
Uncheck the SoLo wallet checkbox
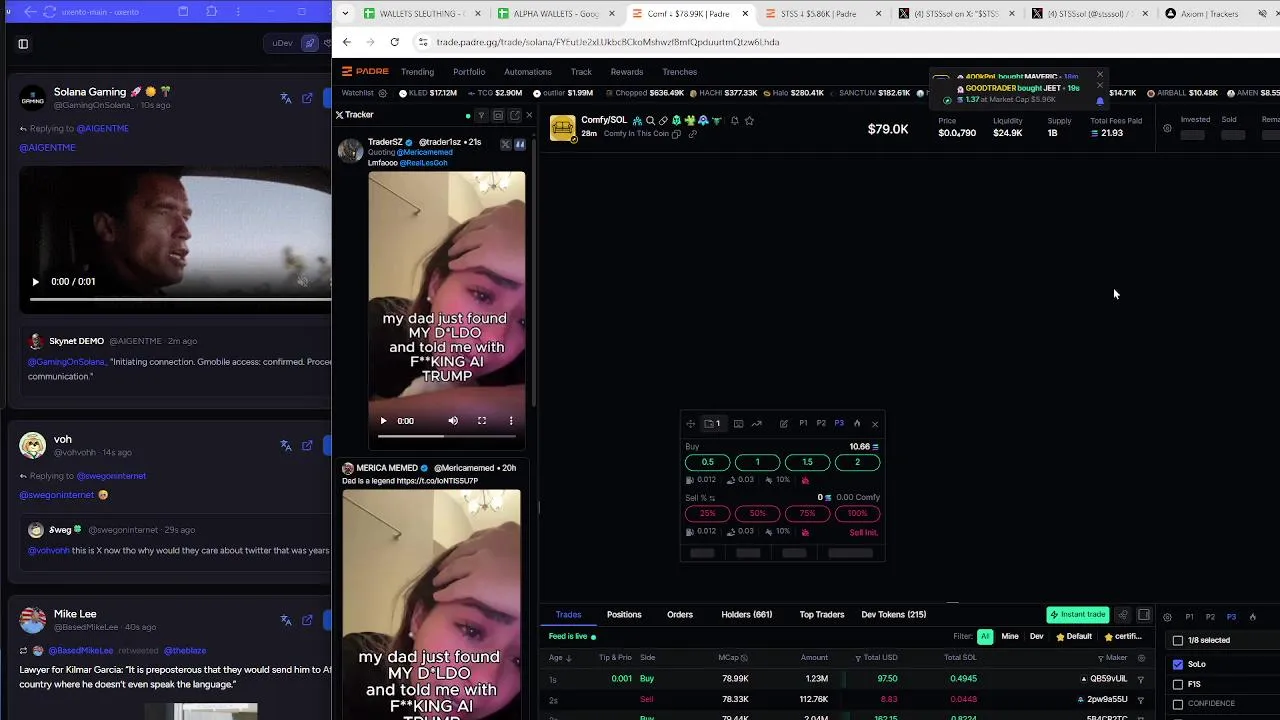point(1178,664)
